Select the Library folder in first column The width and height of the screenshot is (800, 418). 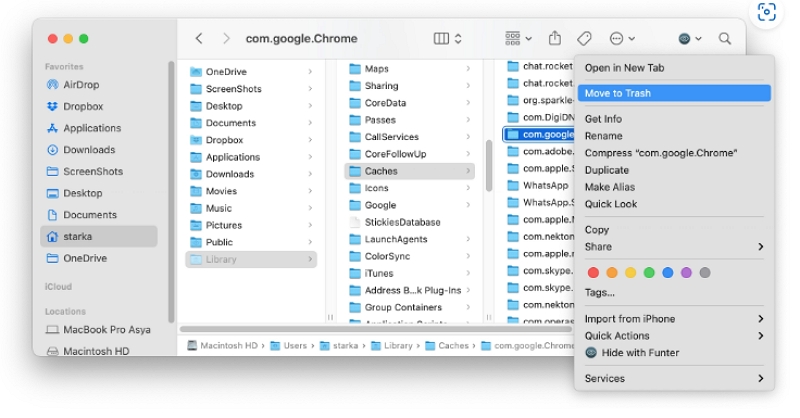(251, 259)
